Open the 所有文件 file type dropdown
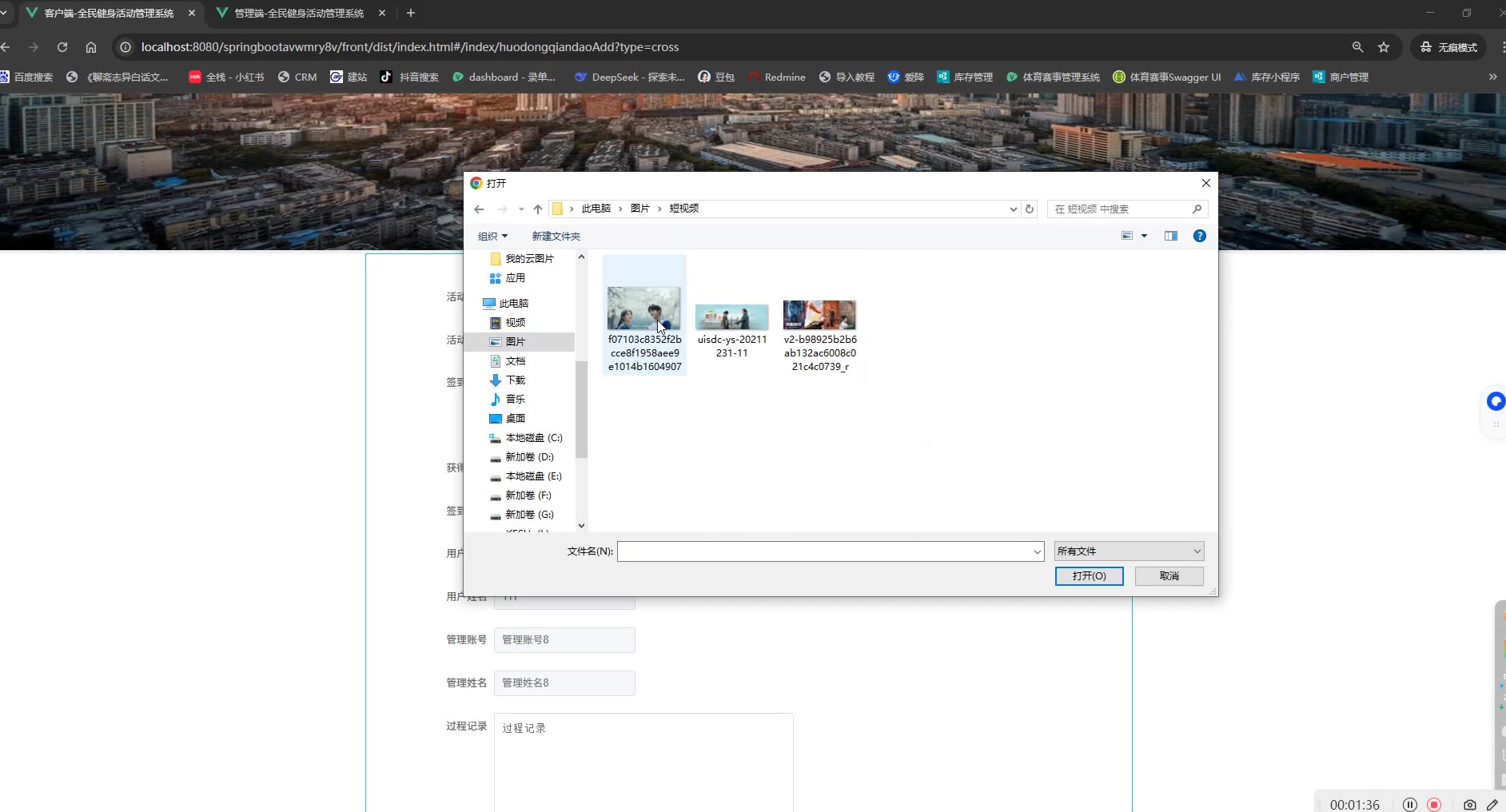The width and height of the screenshot is (1506, 812). [1129, 551]
